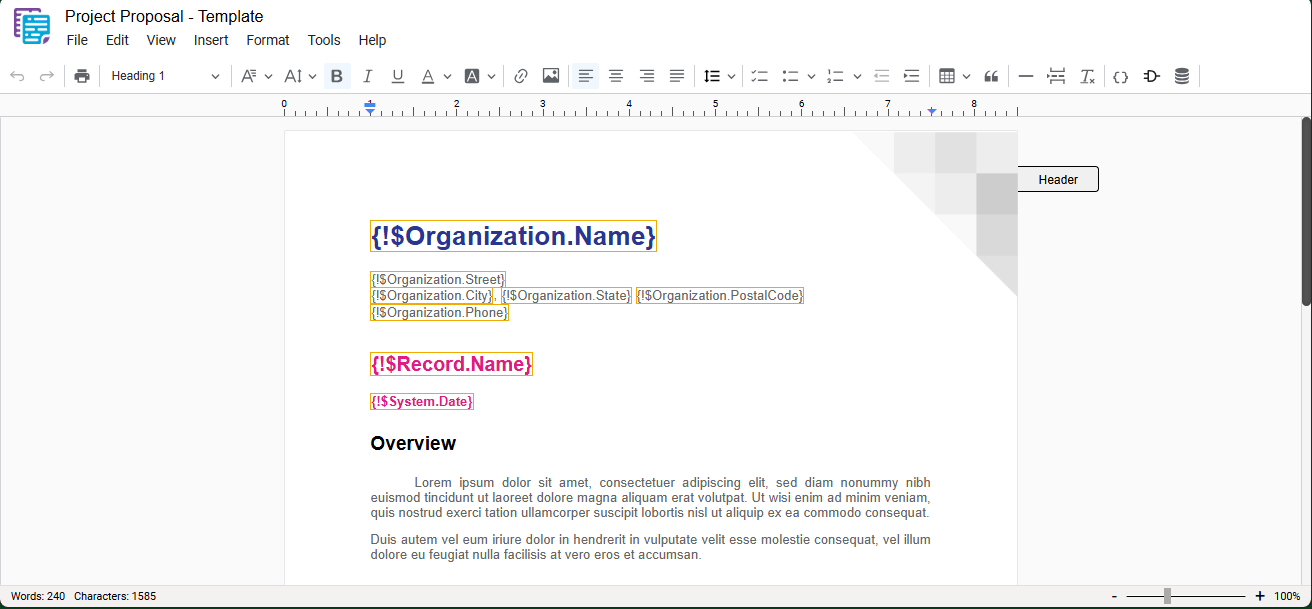Image resolution: width=1312 pixels, height=609 pixels.
Task: Click the Header button beside the page
Action: click(x=1058, y=180)
